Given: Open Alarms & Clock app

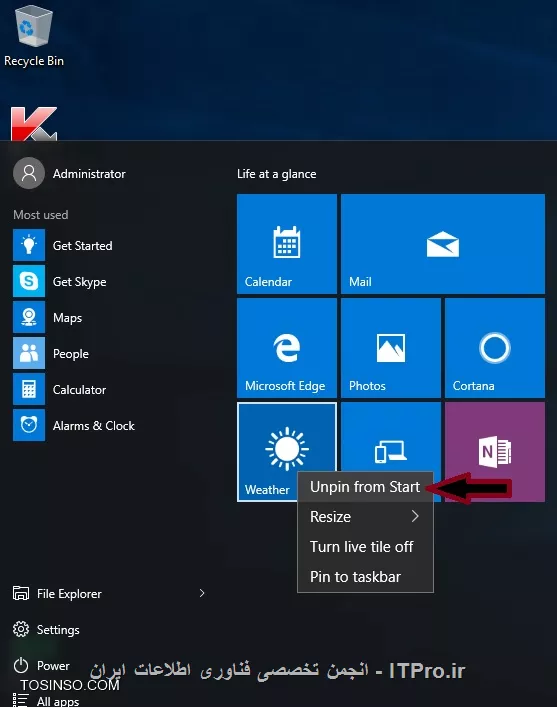Looking at the screenshot, I should pos(93,426).
